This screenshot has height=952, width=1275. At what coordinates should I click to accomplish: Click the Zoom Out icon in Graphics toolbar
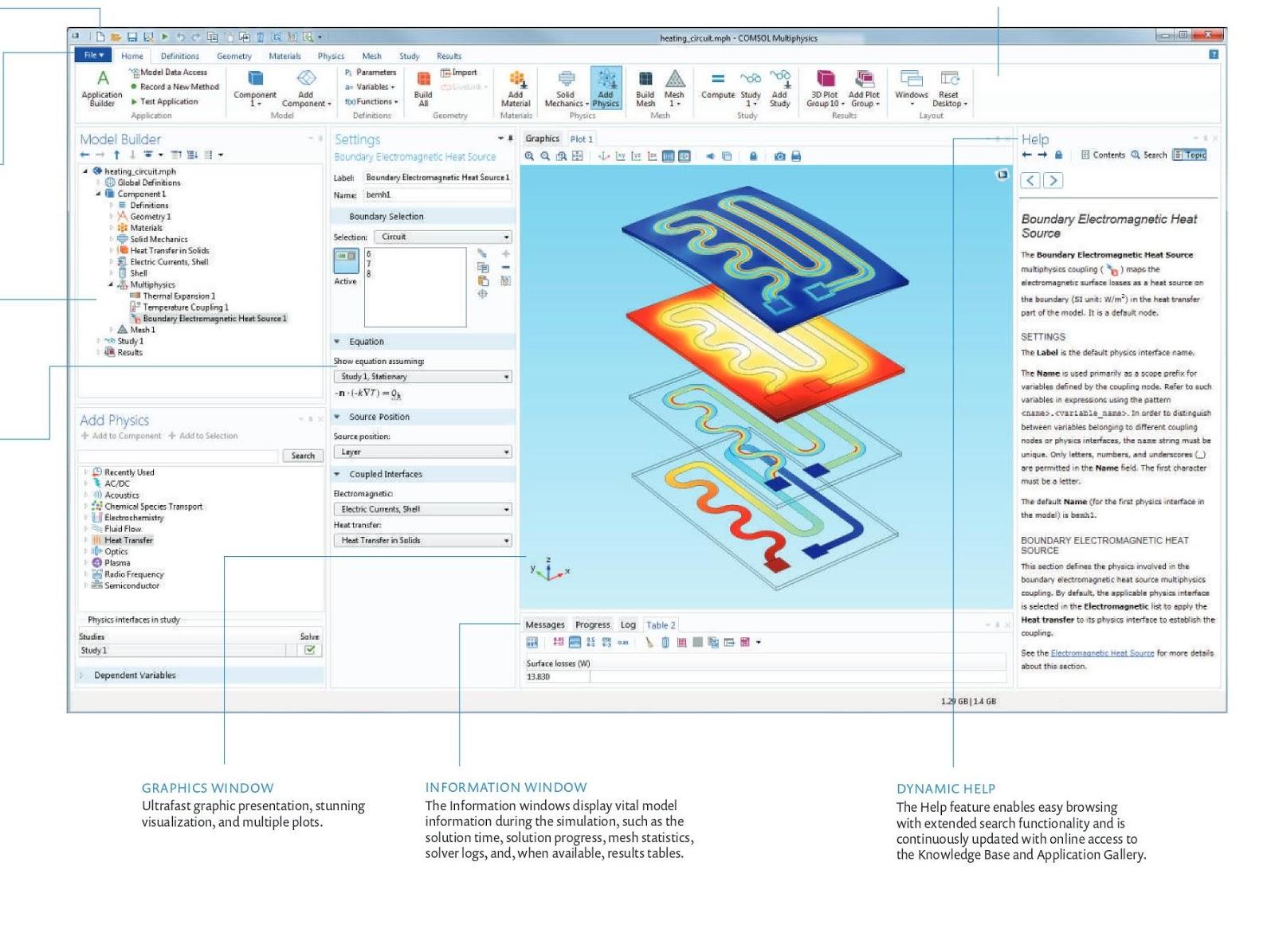tap(545, 156)
